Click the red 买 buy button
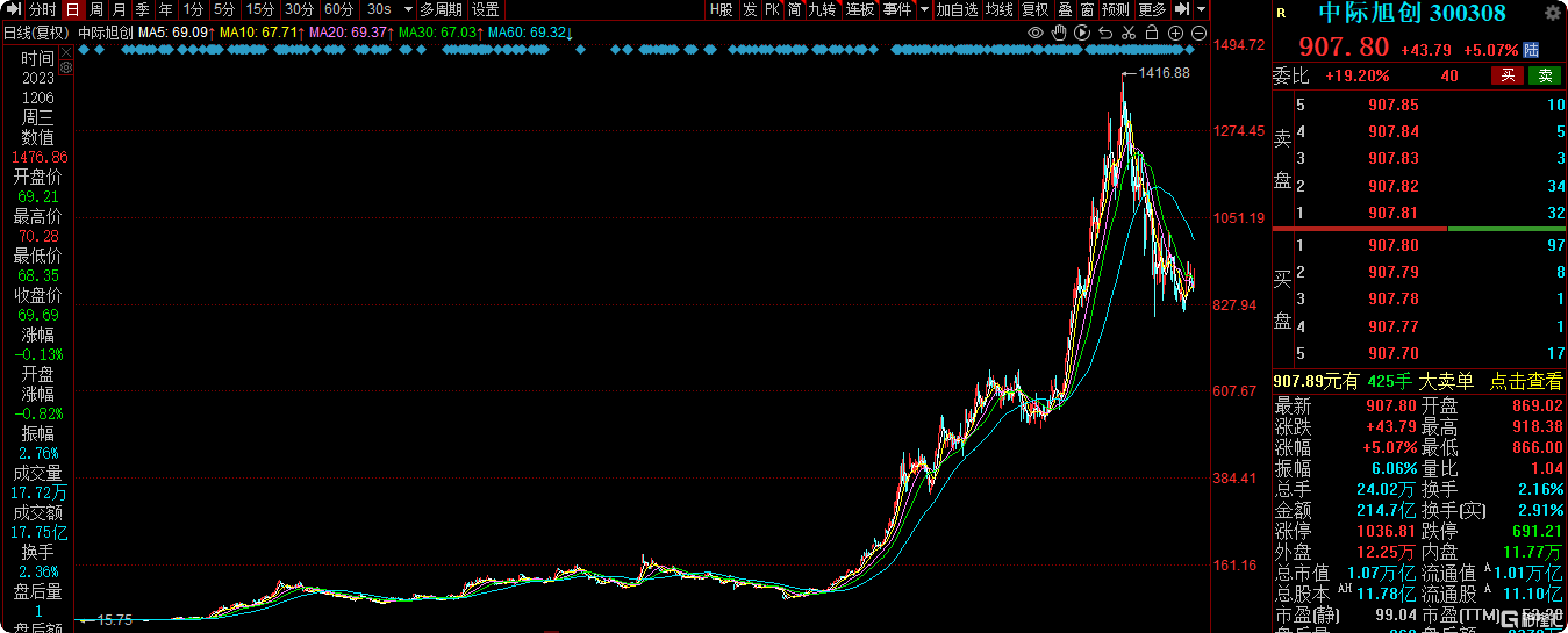This screenshot has width=1568, height=633. click(1507, 76)
